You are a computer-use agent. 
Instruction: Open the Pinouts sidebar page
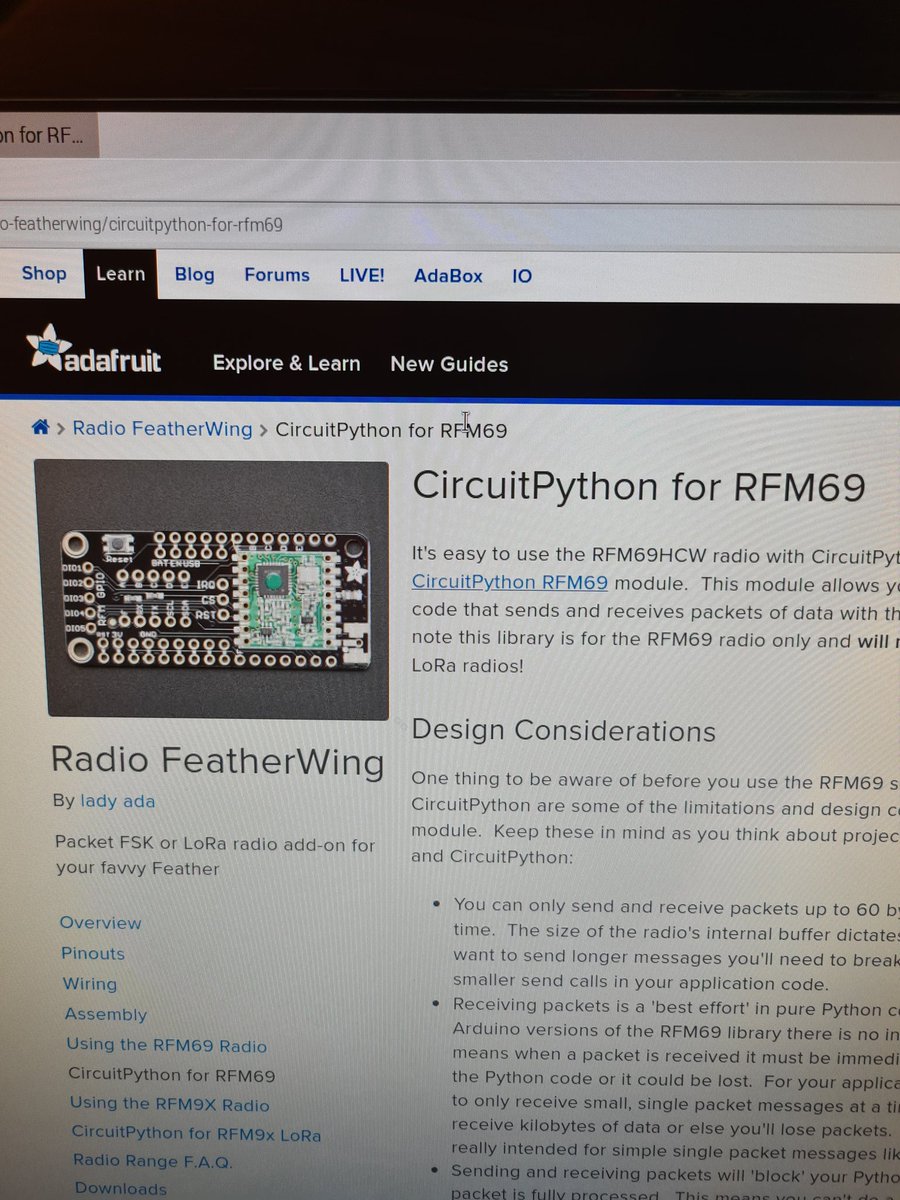click(x=92, y=953)
